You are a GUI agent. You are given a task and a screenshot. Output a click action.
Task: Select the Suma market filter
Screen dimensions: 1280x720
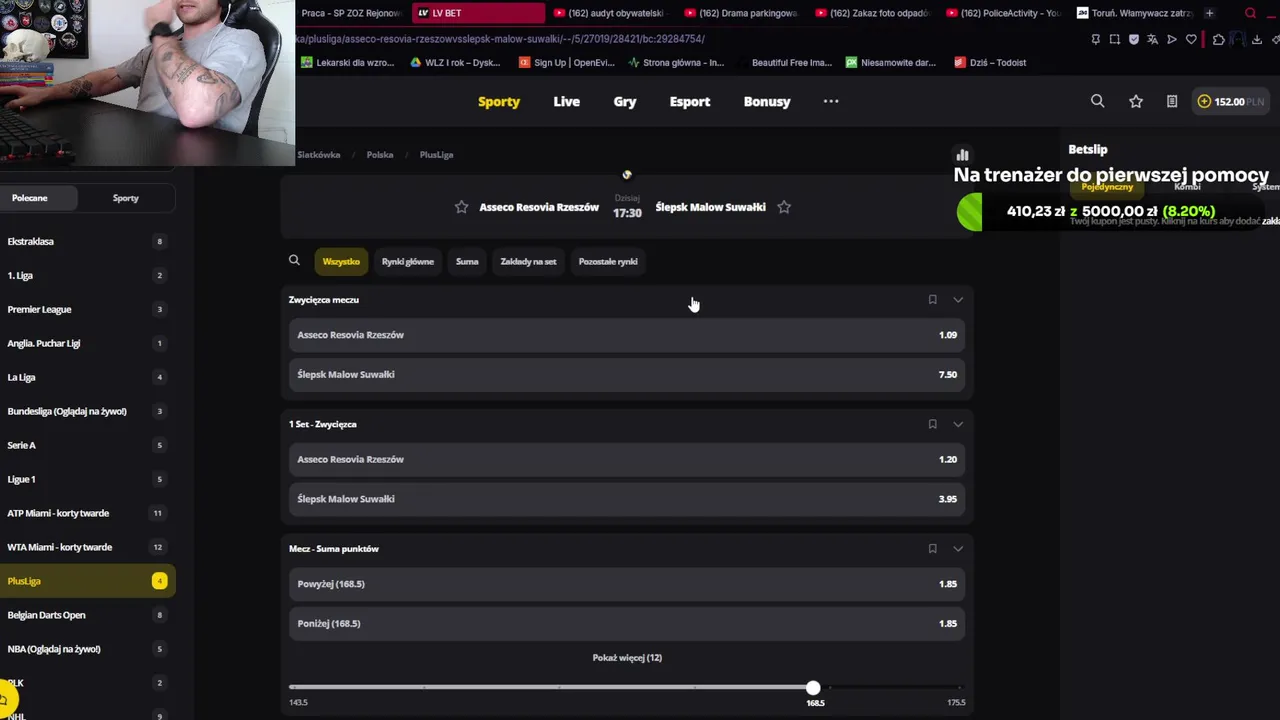(467, 261)
